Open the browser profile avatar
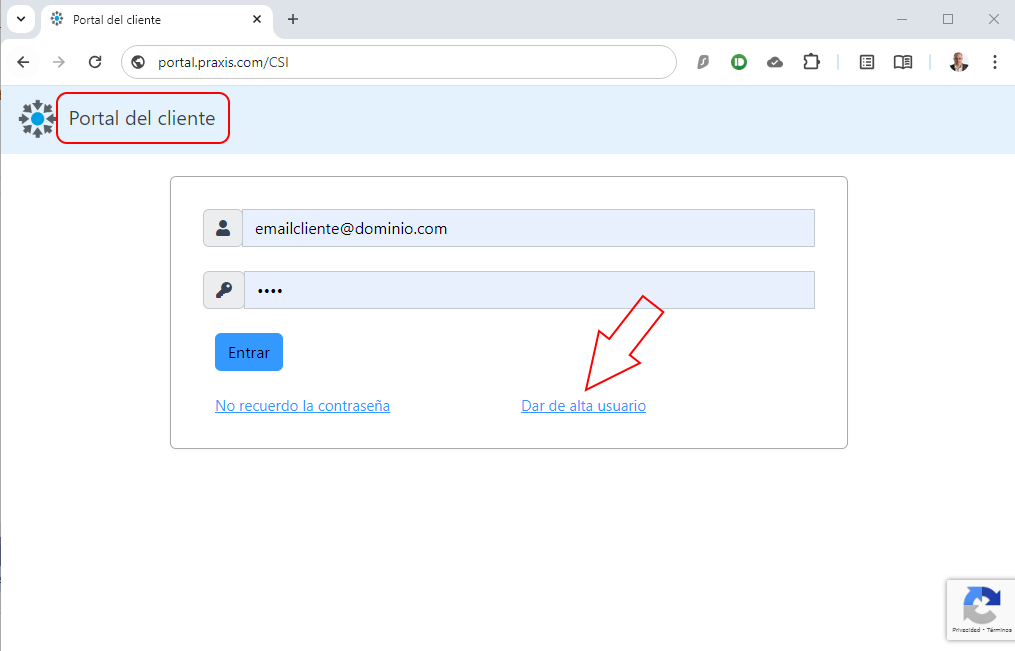The image size is (1015, 651). [959, 62]
